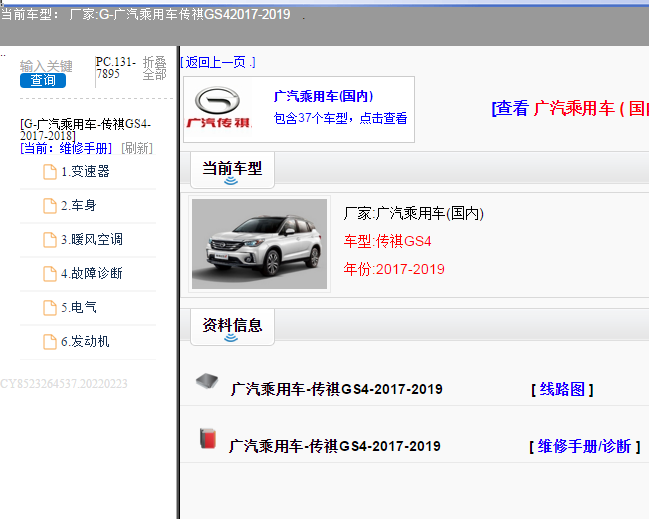Click the 刷新 refresh link
Screen dimensions: 649x519
(x=137, y=148)
